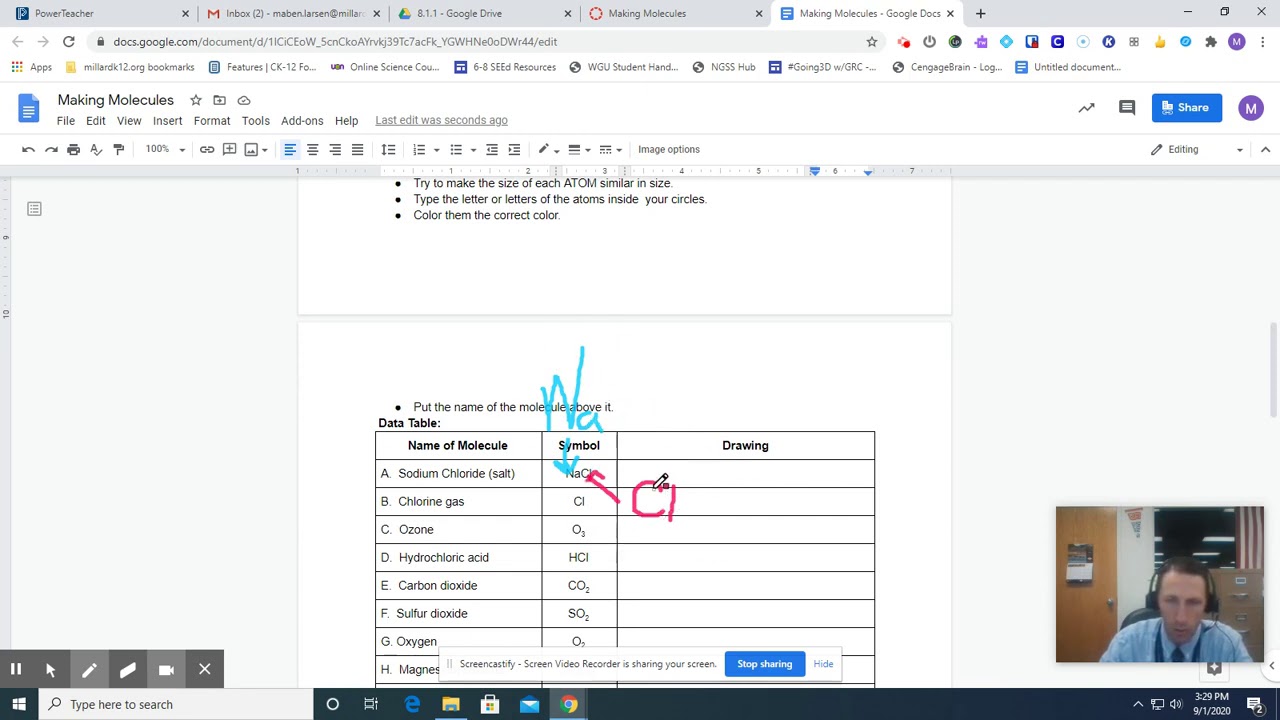Hide the Screencastify sharing notification
This screenshot has height=720, width=1280.
click(x=823, y=664)
